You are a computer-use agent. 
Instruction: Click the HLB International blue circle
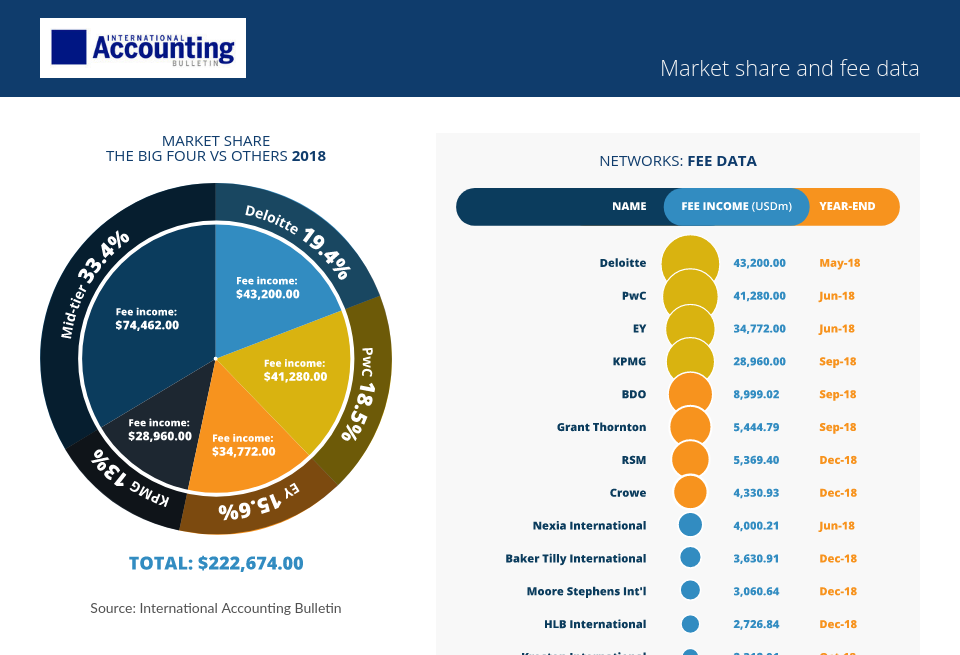pyautogui.click(x=689, y=623)
